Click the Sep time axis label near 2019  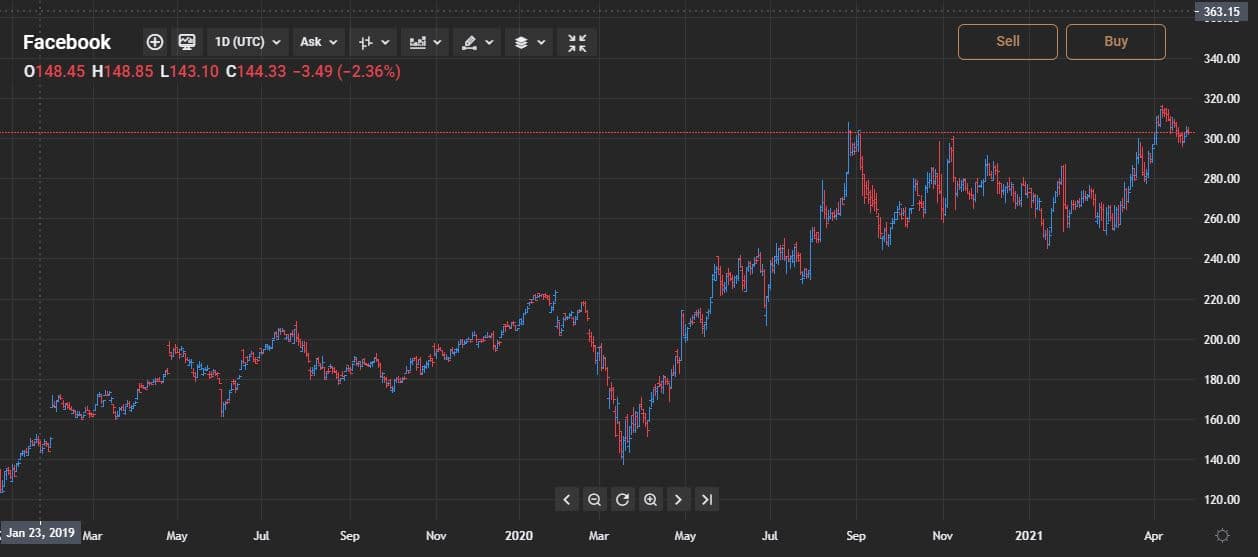point(349,536)
